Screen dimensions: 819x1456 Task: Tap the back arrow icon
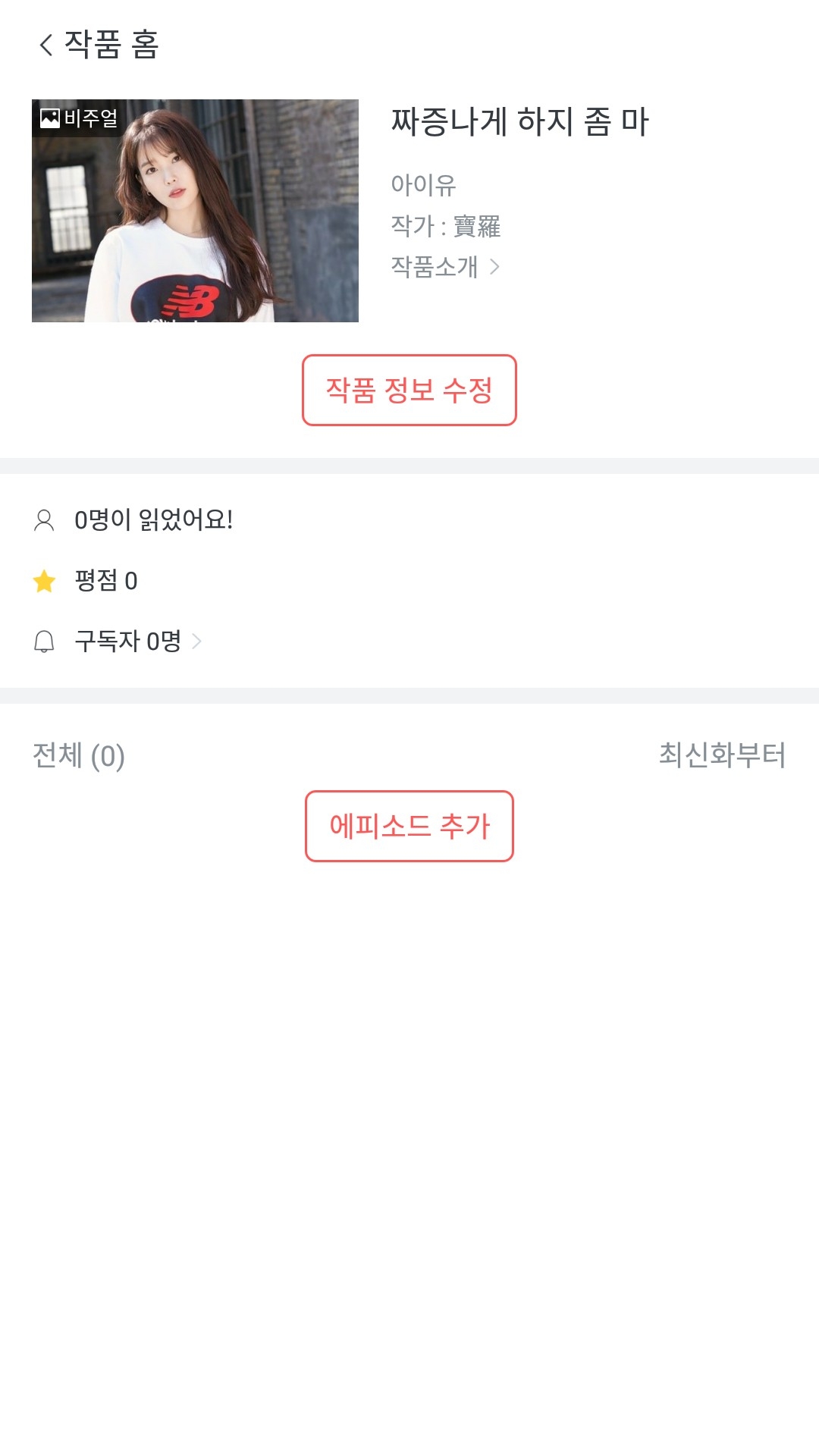click(46, 45)
